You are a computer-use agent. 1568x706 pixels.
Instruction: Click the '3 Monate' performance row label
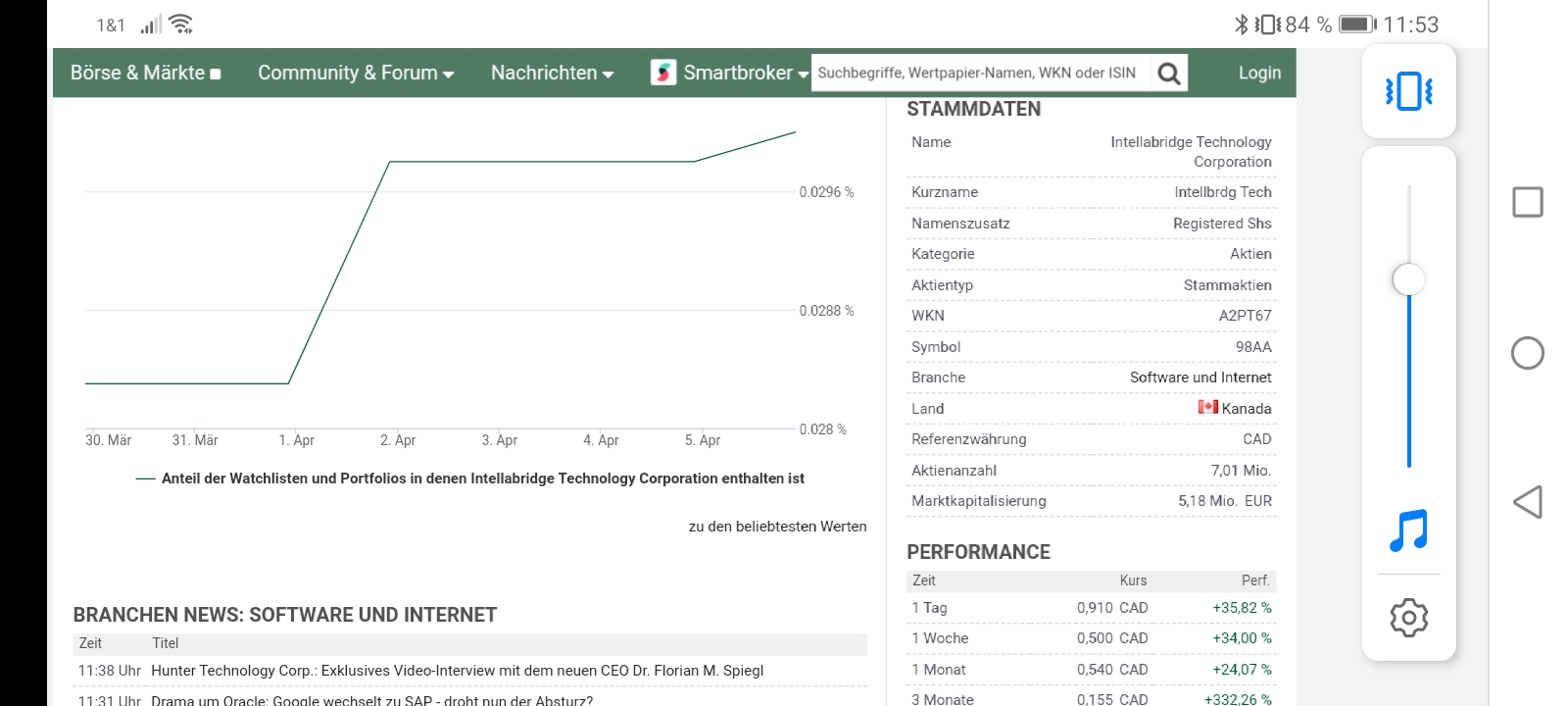tap(943, 699)
